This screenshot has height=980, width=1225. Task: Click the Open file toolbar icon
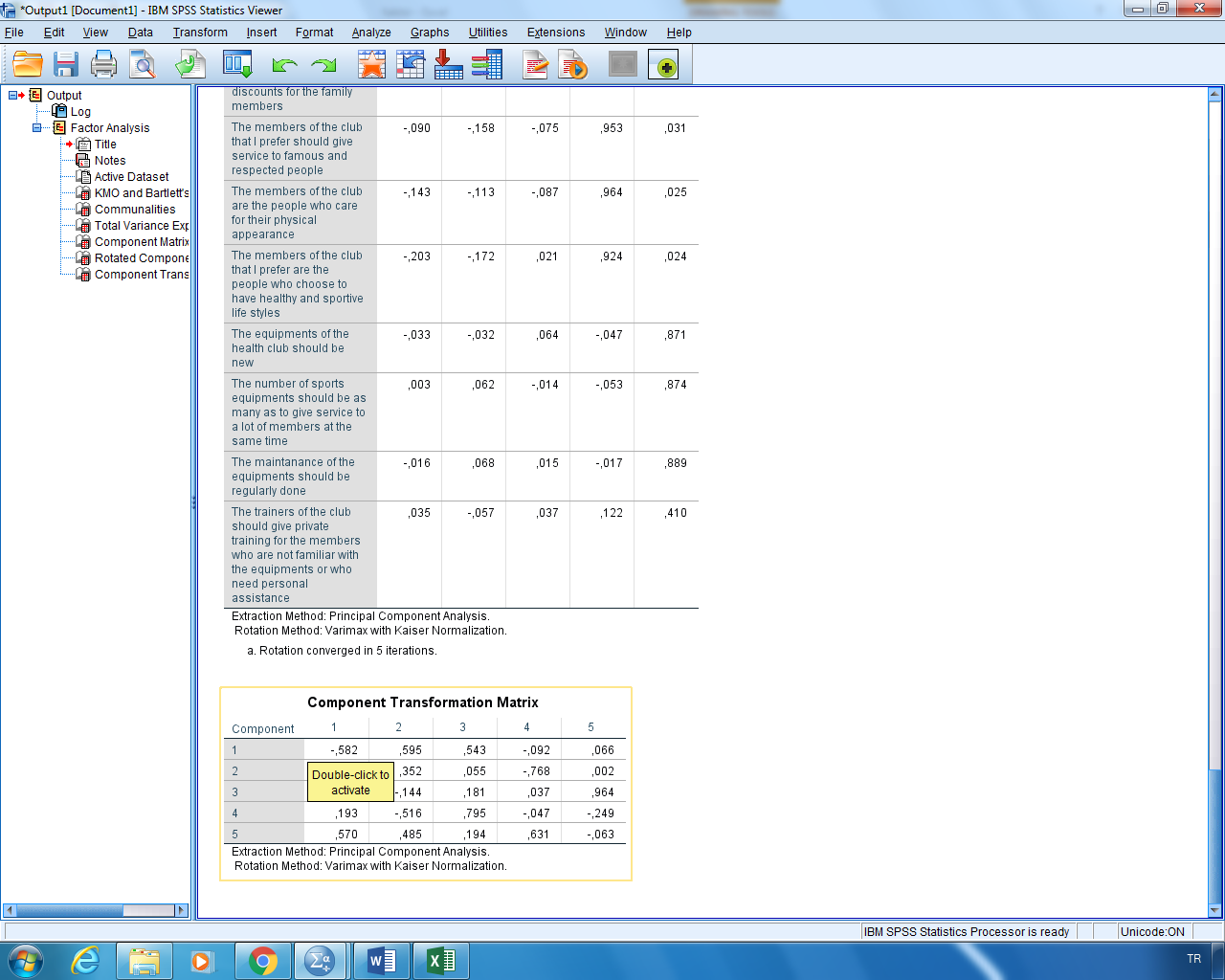tap(28, 65)
